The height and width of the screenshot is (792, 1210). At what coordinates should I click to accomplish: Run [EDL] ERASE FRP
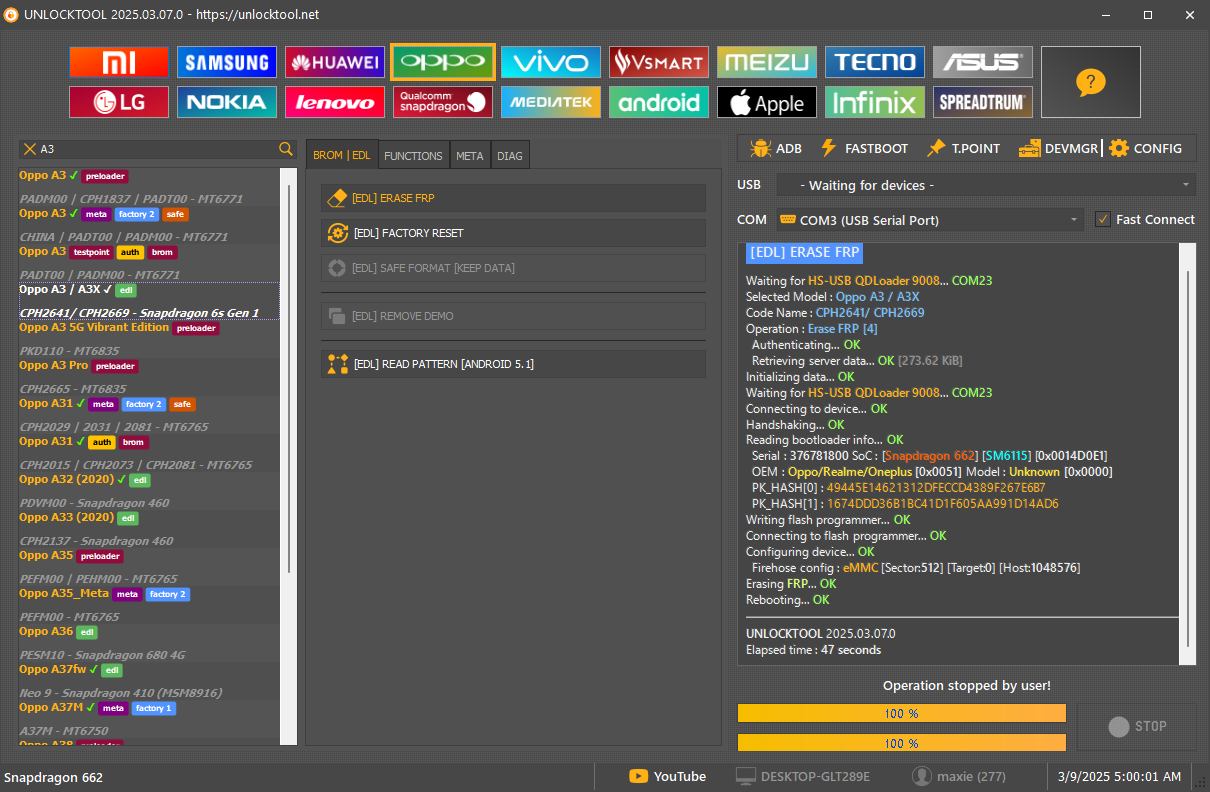(x=513, y=198)
